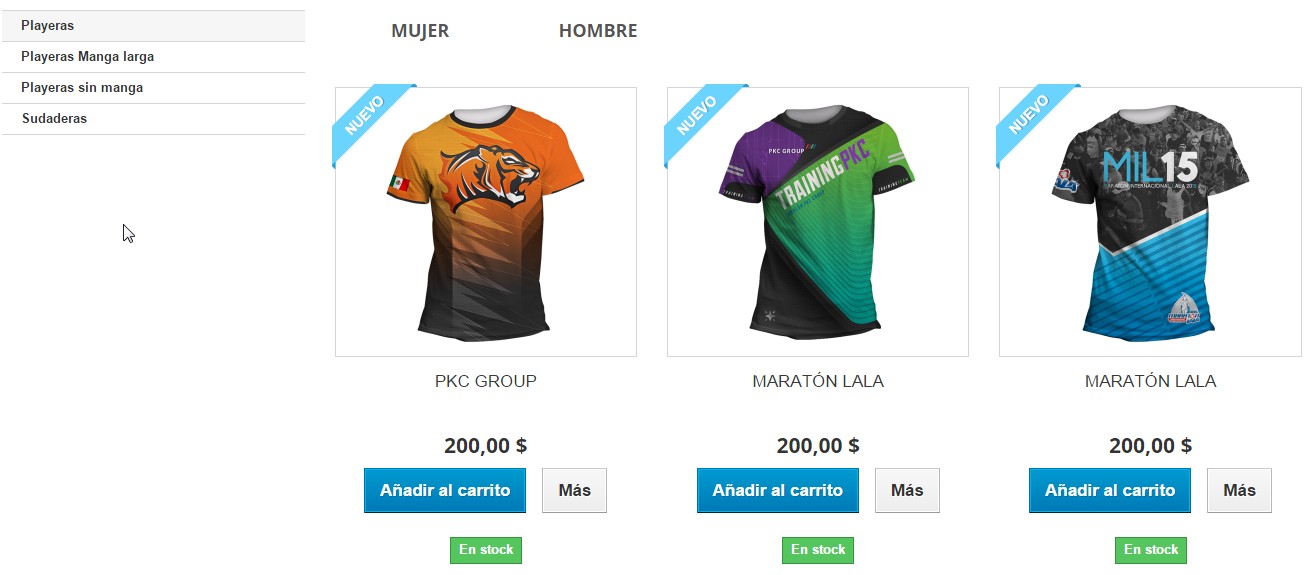
Task: Click the PKC GROUP product title
Action: tap(486, 381)
